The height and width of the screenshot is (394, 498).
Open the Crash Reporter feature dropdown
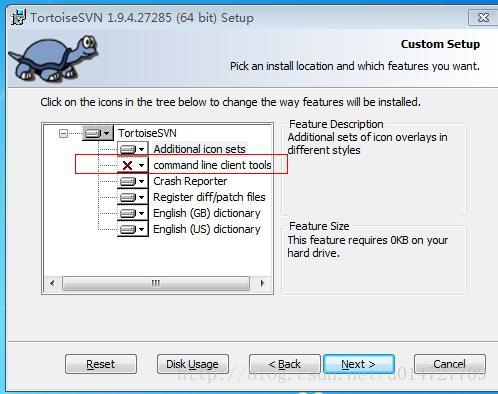pos(133,181)
